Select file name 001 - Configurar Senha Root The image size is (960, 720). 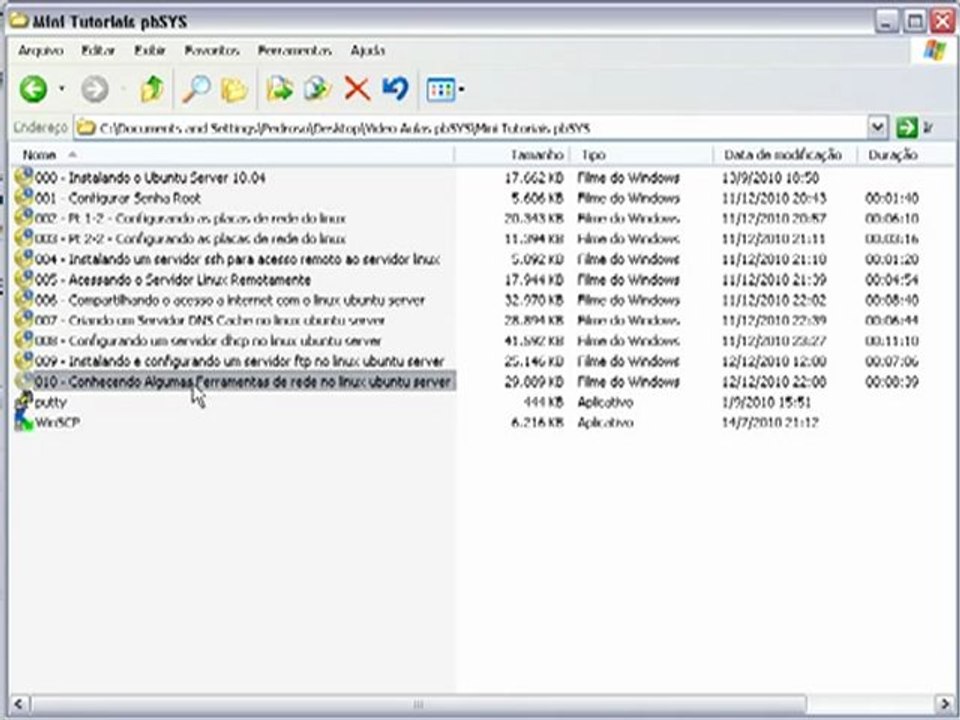(118, 198)
